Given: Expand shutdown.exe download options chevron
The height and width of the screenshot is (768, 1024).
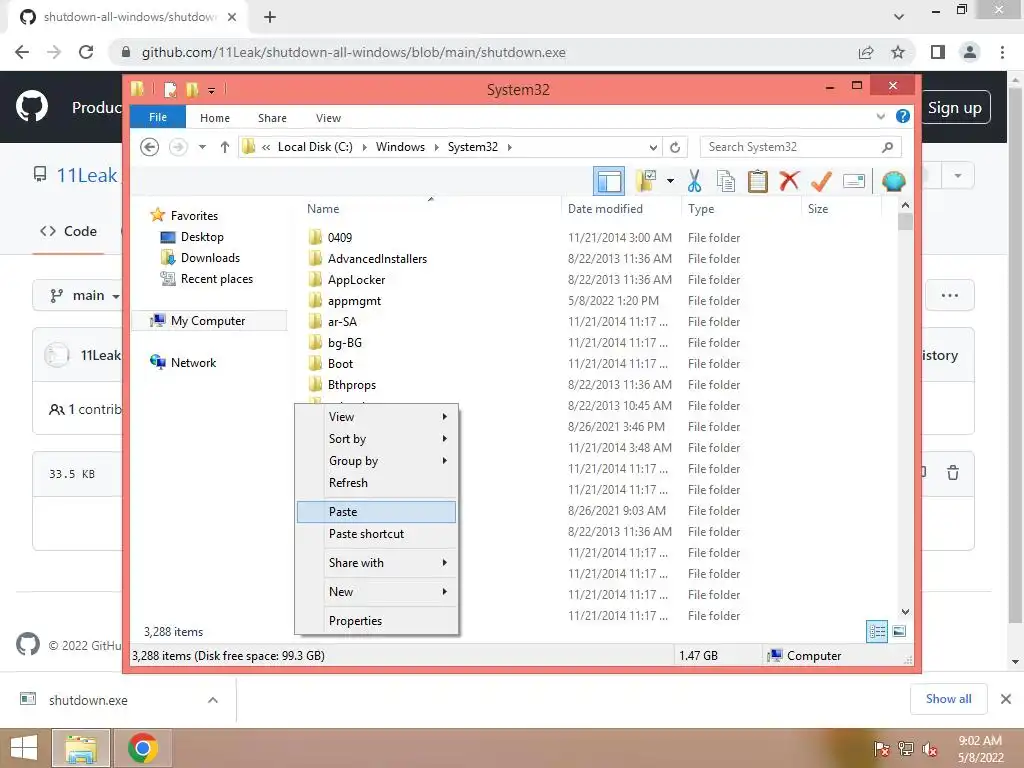Looking at the screenshot, I should point(213,700).
